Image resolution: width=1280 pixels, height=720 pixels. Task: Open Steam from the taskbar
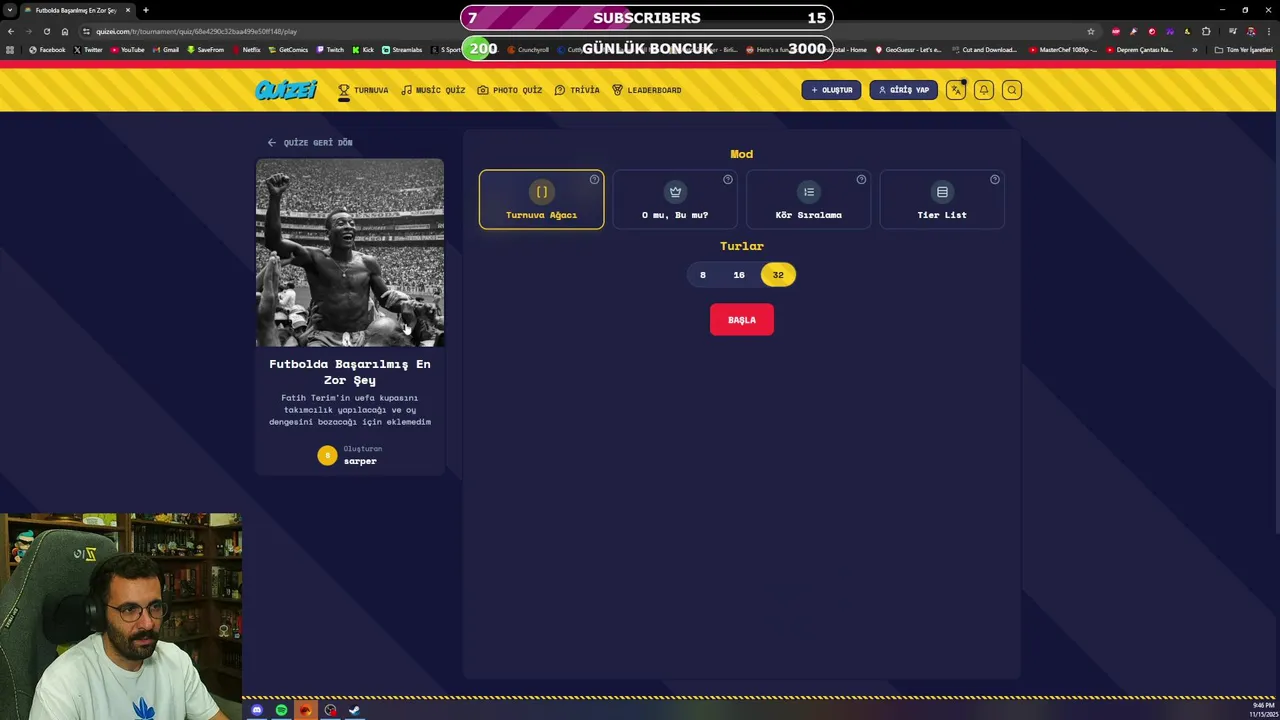click(x=354, y=710)
